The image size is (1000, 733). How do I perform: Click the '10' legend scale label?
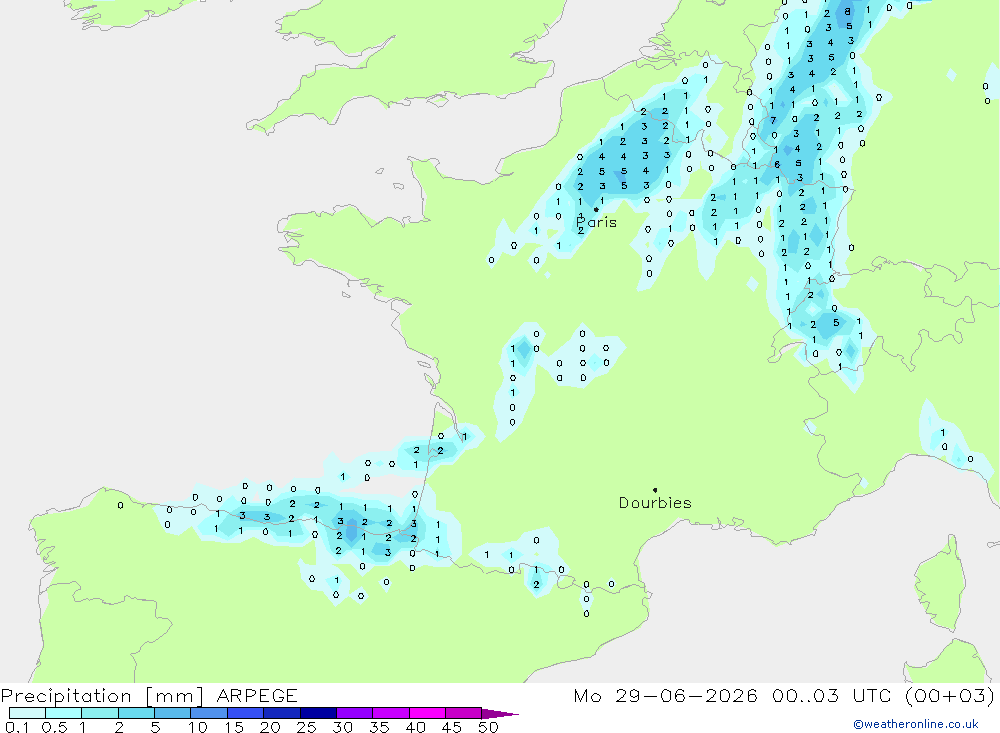(x=198, y=727)
